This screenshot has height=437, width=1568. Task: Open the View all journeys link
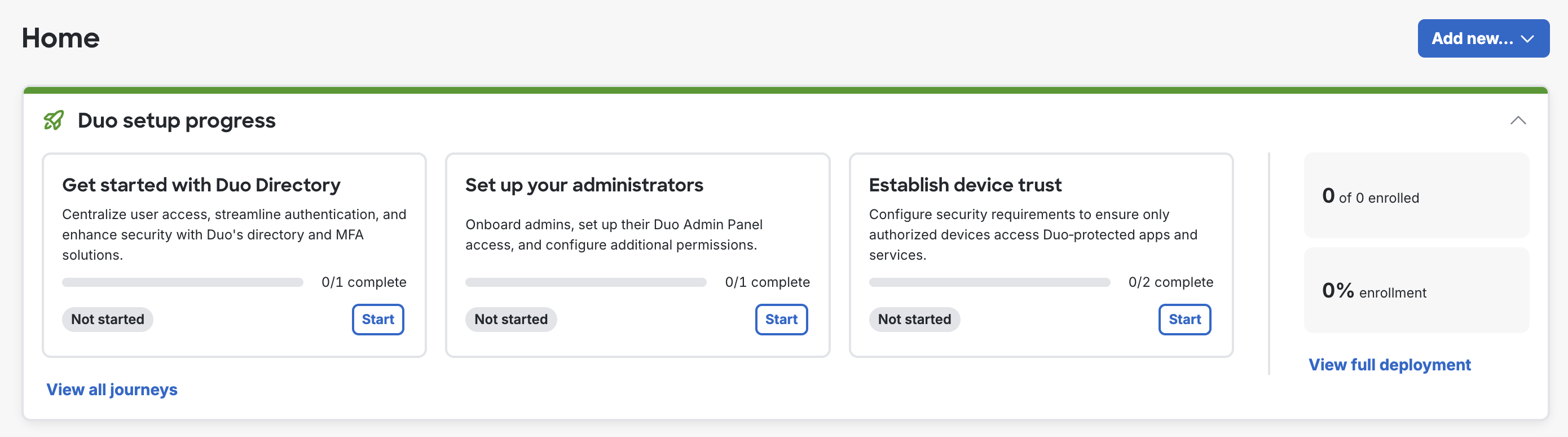[x=112, y=389]
